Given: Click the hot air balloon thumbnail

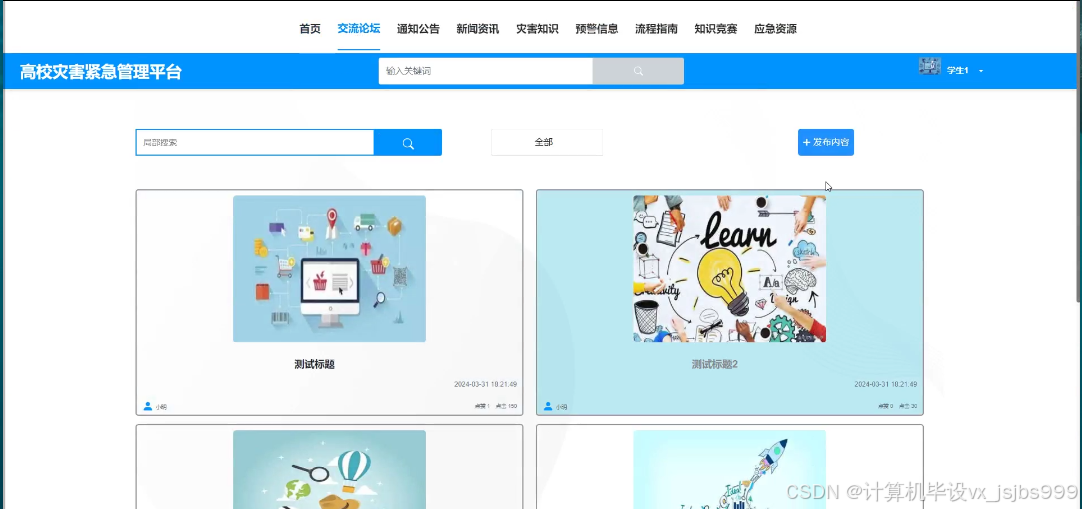Looking at the screenshot, I should point(329,470).
